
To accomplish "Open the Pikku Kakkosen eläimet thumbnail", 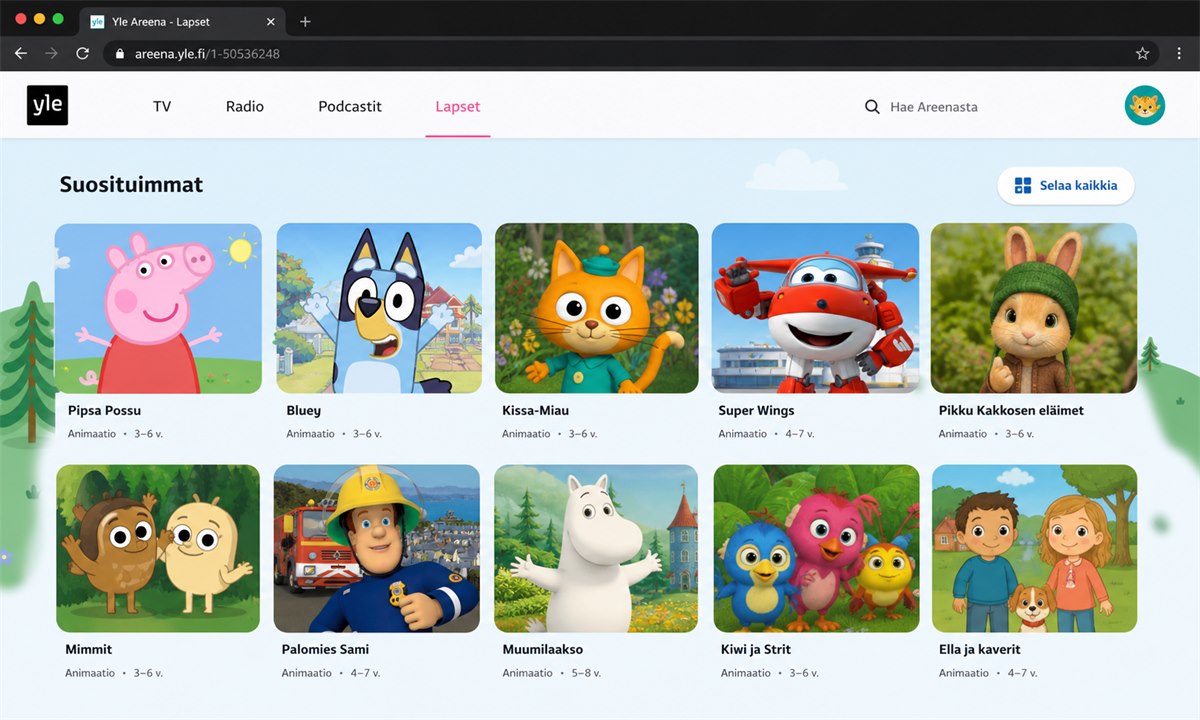I will pos(1034,308).
